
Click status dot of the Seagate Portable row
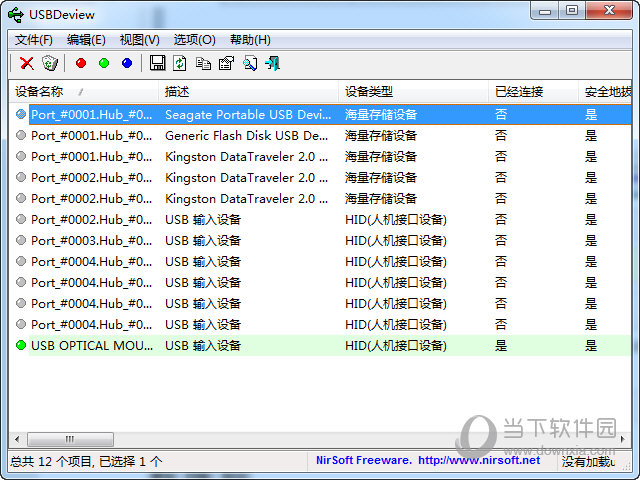21,114
